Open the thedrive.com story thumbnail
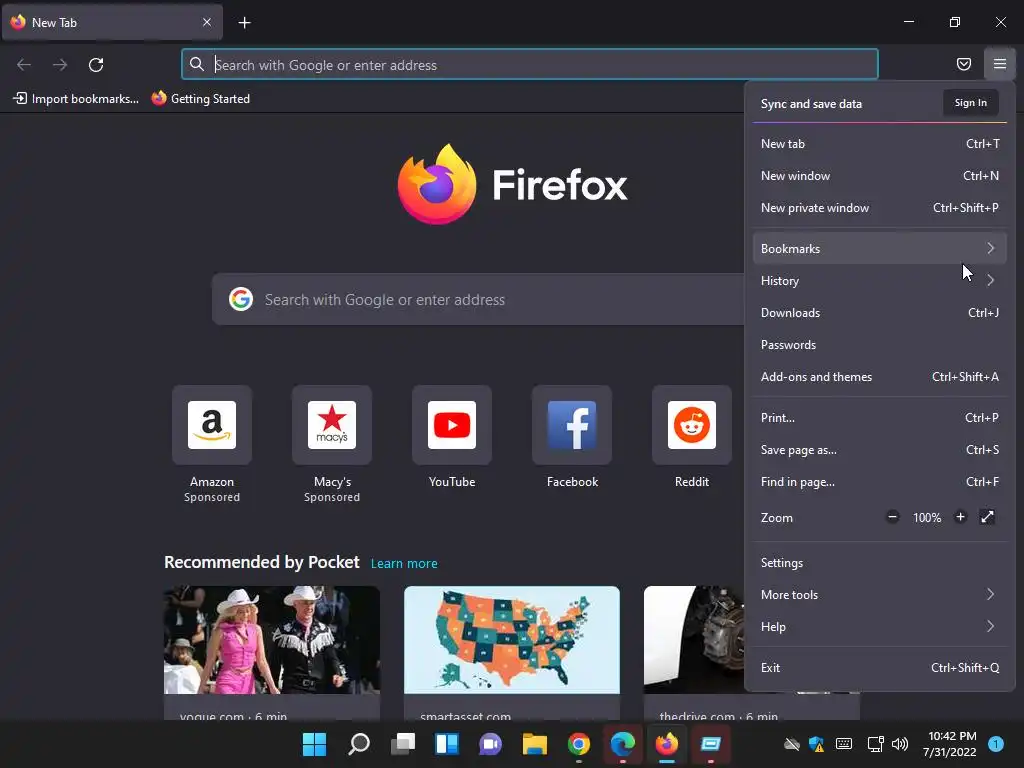 click(x=694, y=639)
